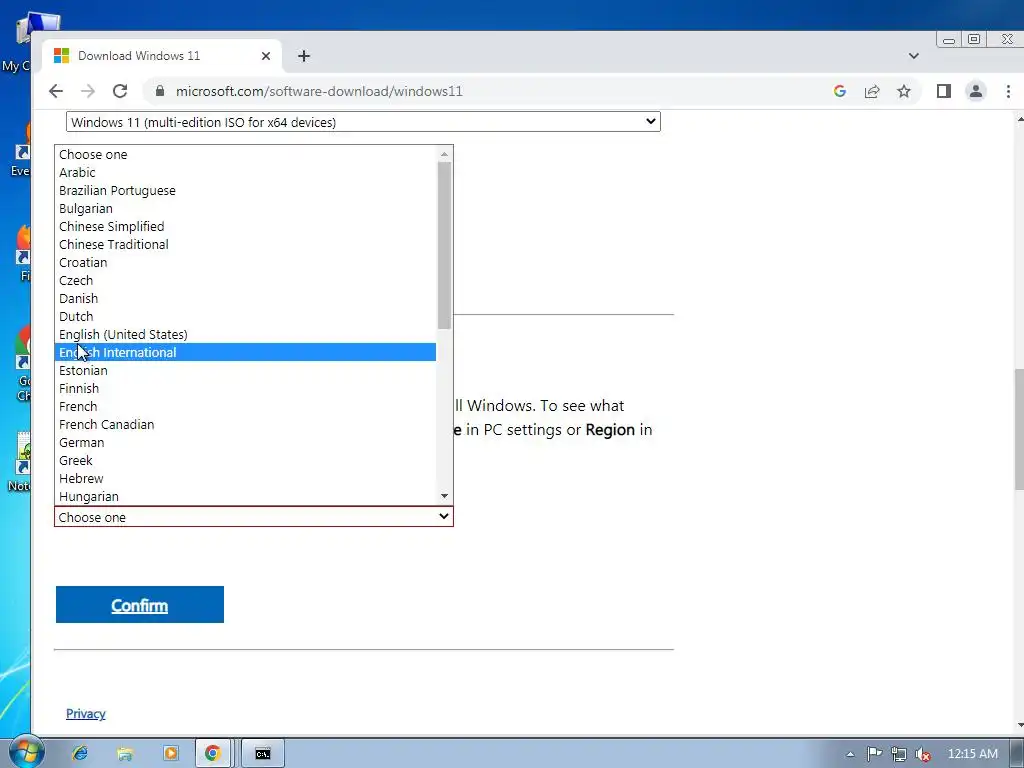The image size is (1024, 768).
Task: Choose Finnish language
Action: coord(245,389)
